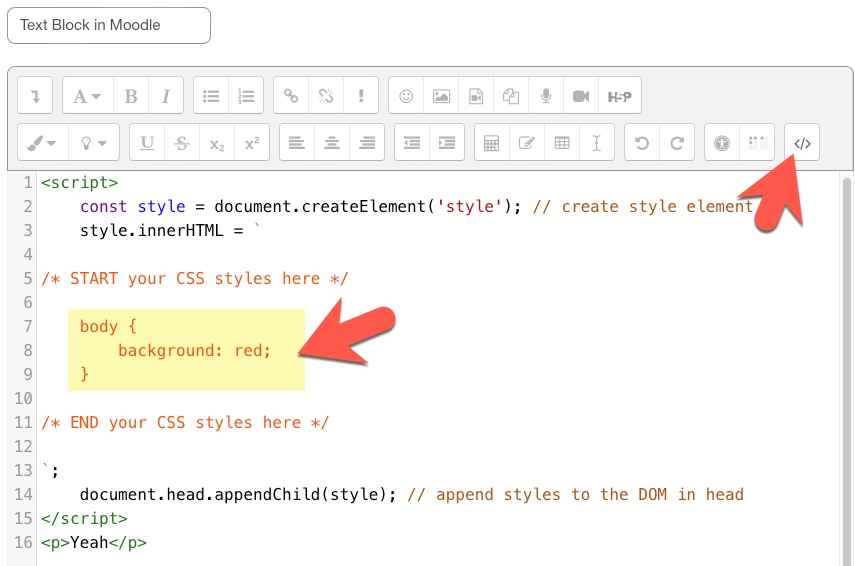Image resolution: width=855 pixels, height=566 pixels.
Task: Insert H5P content
Action: point(619,96)
